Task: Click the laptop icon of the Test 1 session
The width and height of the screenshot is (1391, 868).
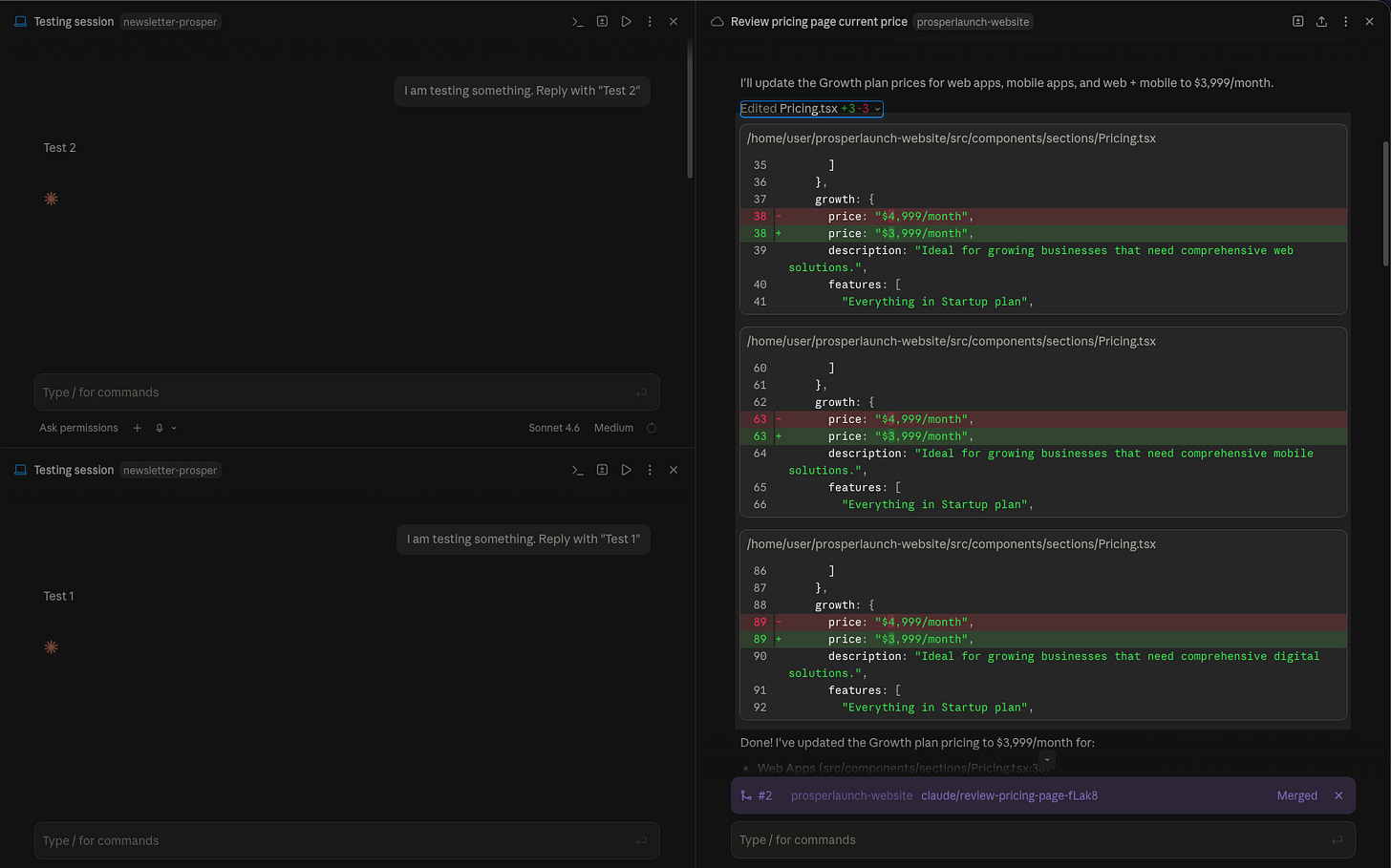Action: [x=20, y=470]
